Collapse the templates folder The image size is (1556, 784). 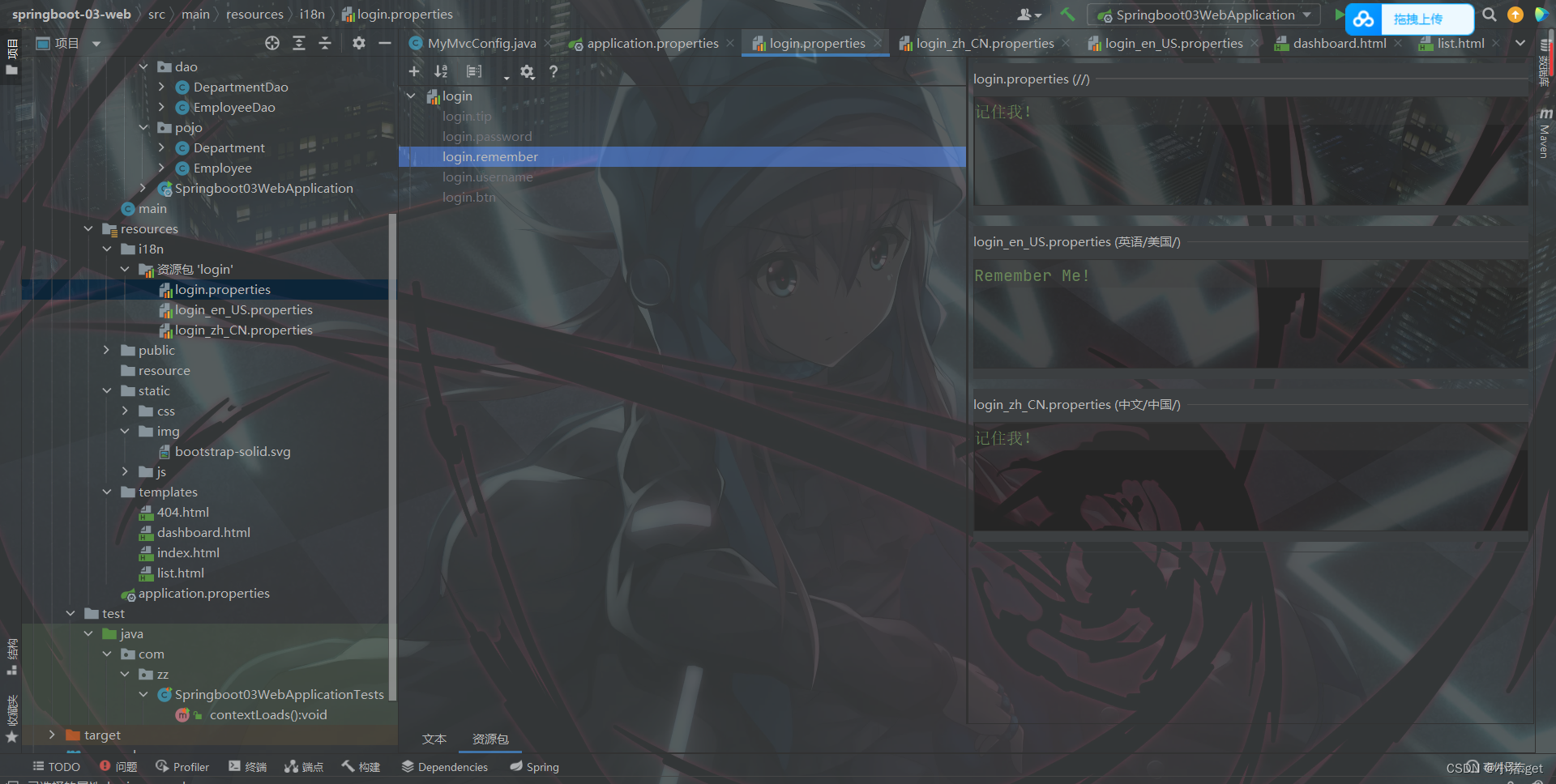pos(107,492)
